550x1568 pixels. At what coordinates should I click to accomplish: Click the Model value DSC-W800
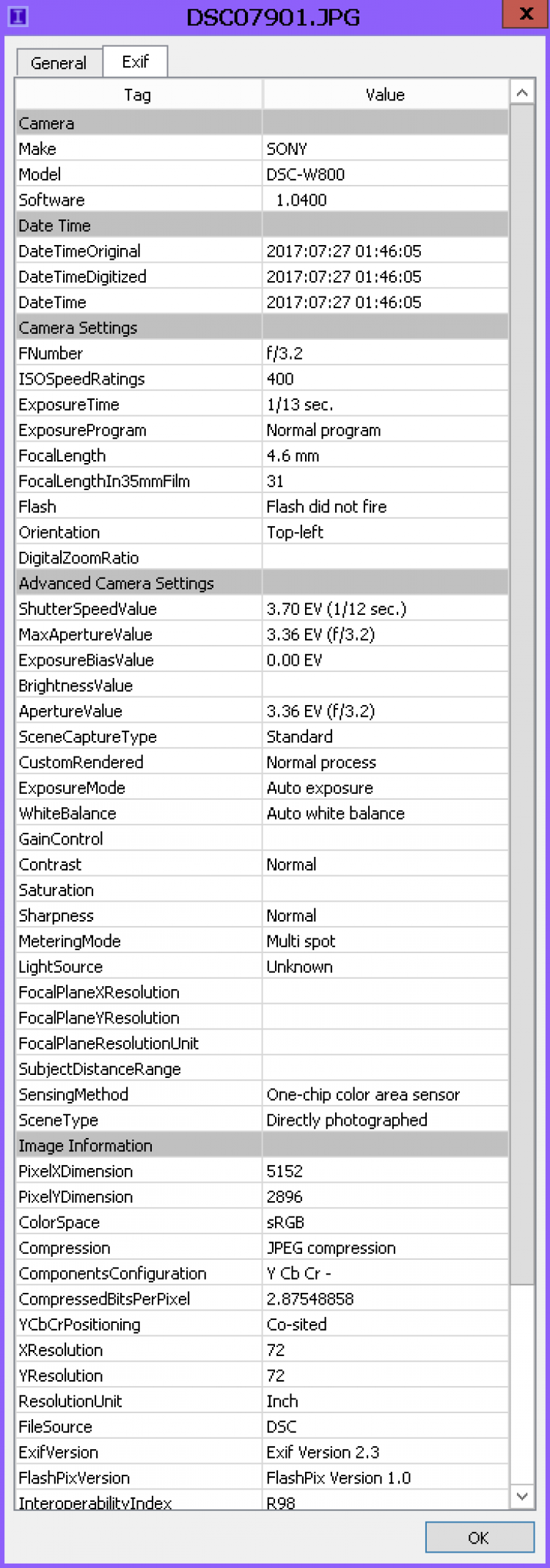pyautogui.click(x=305, y=175)
